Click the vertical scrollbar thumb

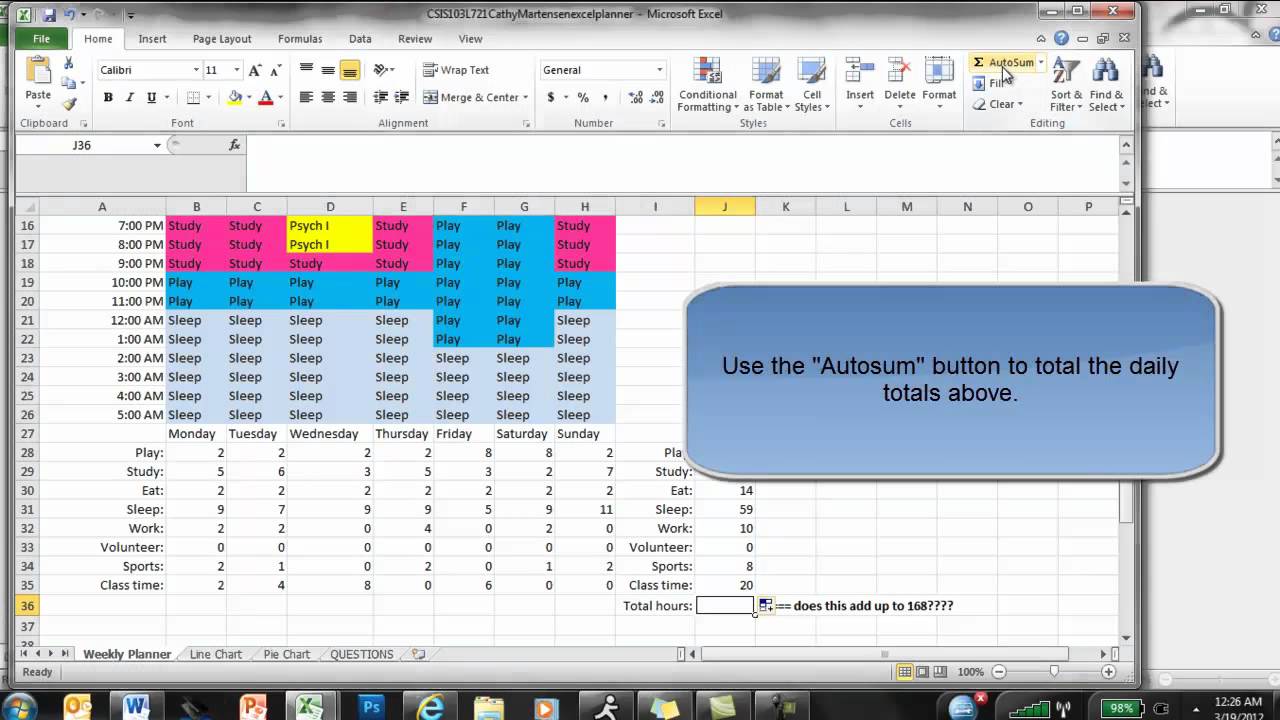[1126, 500]
